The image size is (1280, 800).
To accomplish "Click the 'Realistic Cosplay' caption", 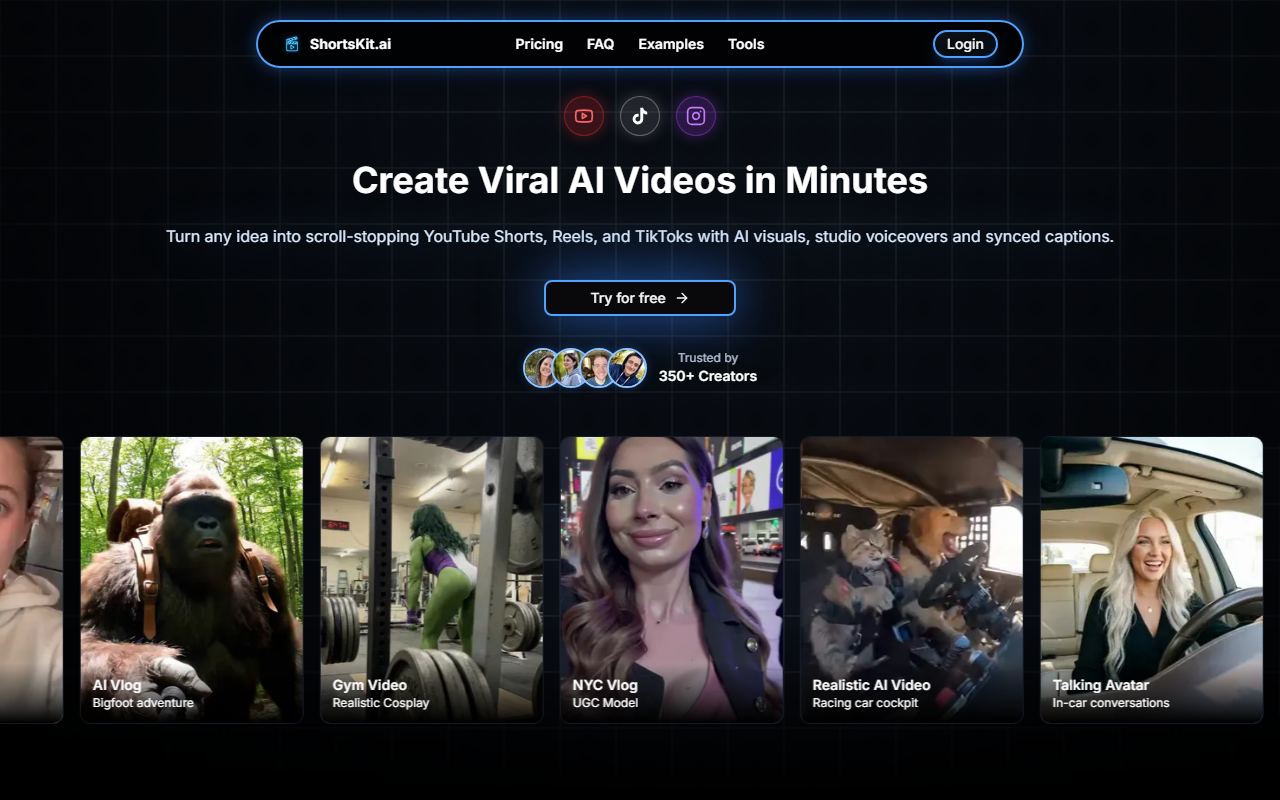I will [x=381, y=703].
